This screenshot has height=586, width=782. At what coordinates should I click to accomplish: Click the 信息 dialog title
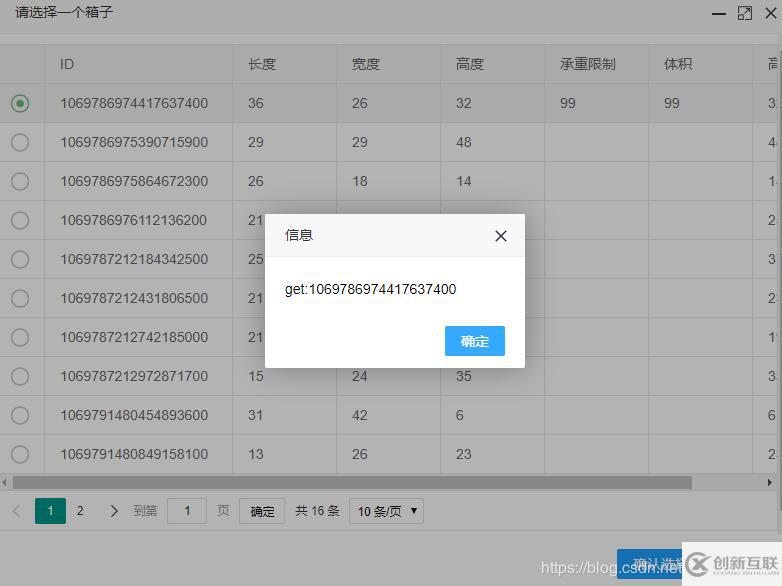coord(298,235)
